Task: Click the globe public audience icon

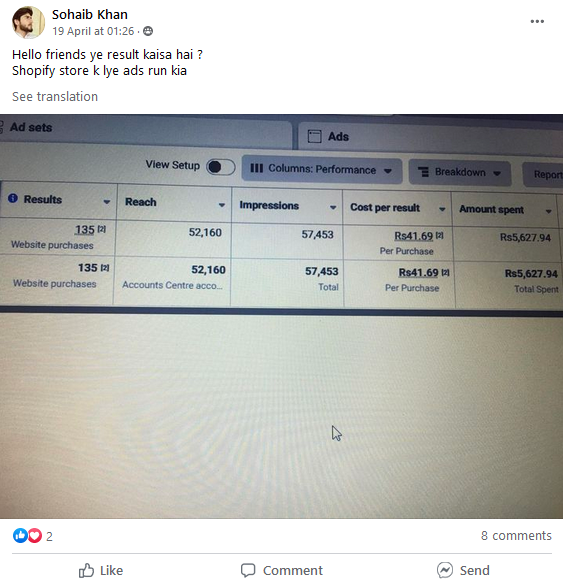Action: [x=148, y=31]
